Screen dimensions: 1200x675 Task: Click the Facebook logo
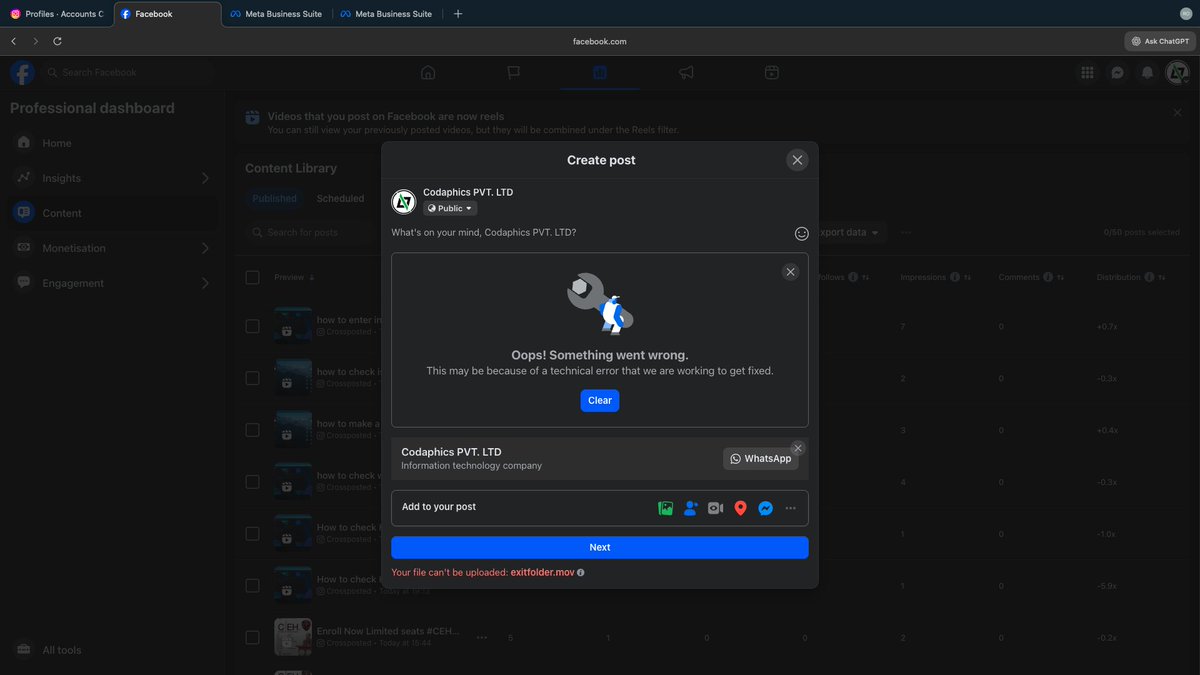(x=22, y=72)
